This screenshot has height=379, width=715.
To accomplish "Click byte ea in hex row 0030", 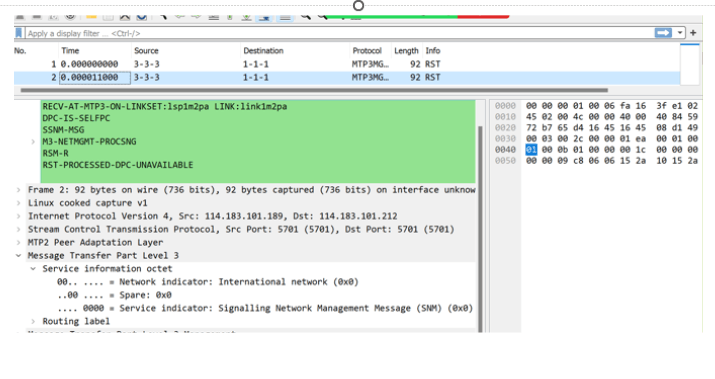I will (640, 139).
